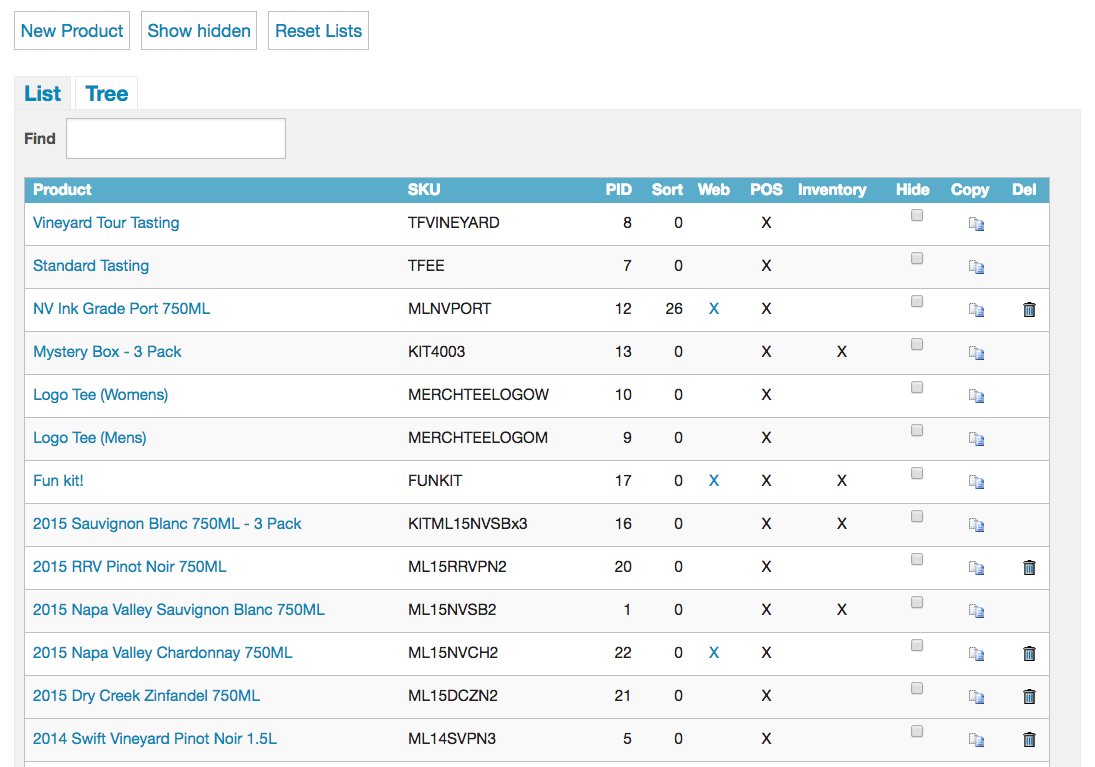Switch to the List tab
This screenshot has height=767, width=1095.
pos(43,94)
